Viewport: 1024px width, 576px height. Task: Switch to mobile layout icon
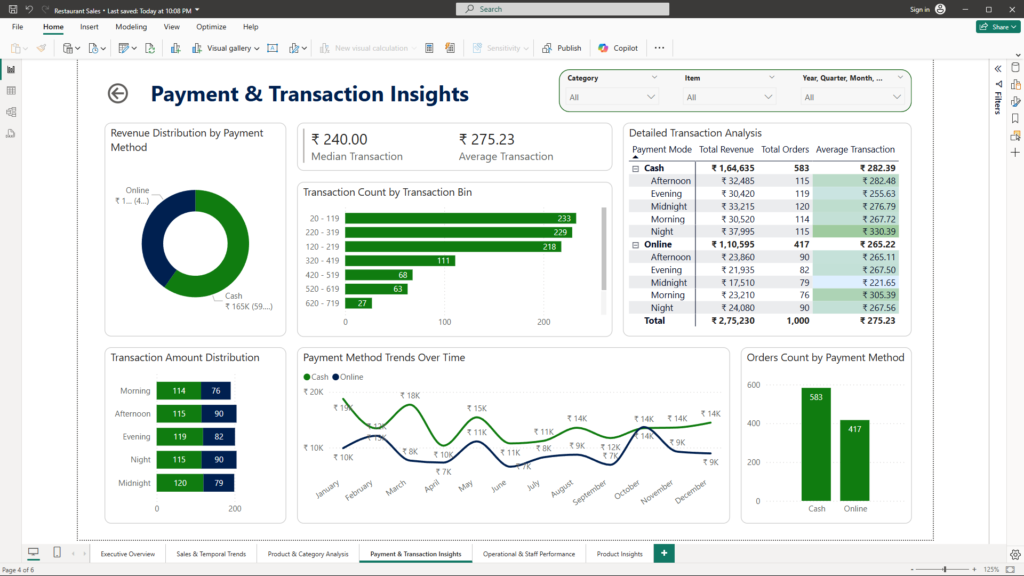click(x=57, y=553)
